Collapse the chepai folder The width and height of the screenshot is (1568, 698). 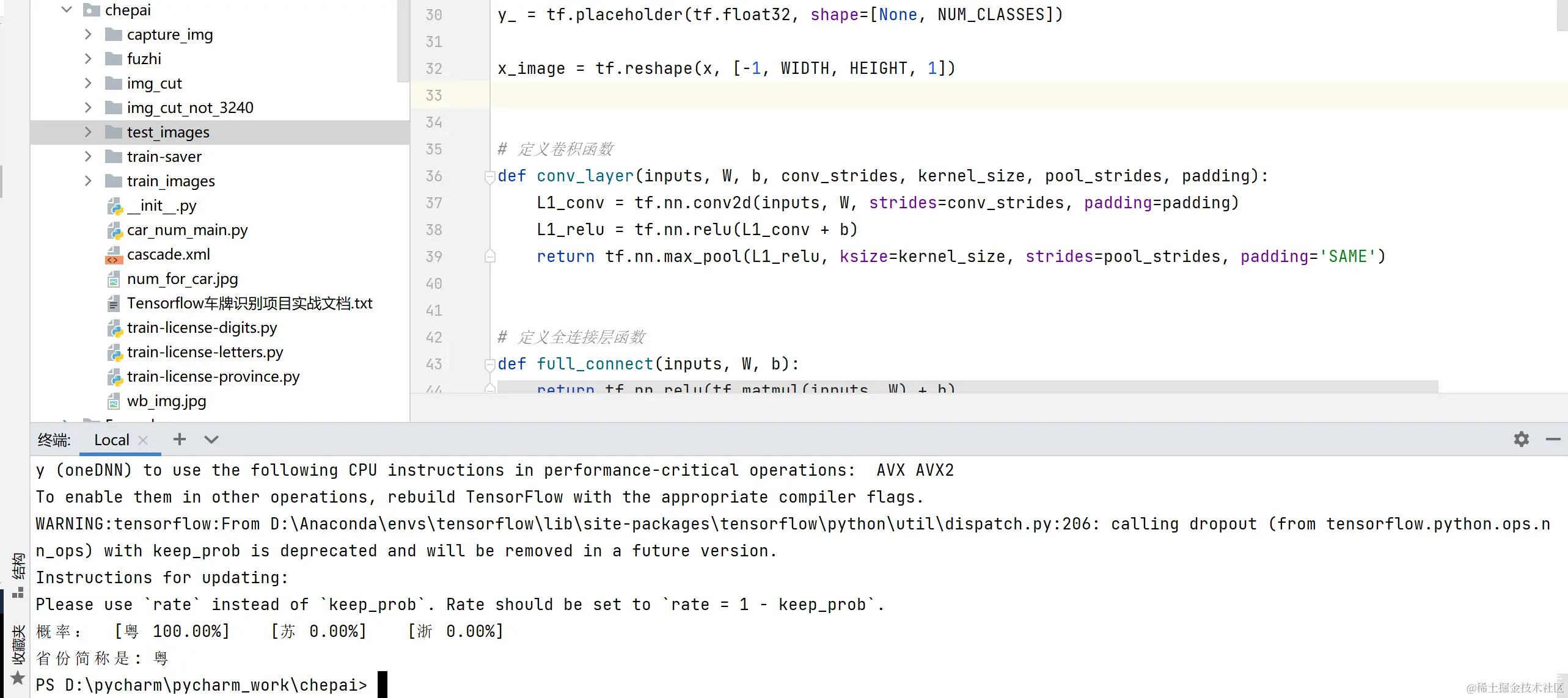tap(67, 10)
